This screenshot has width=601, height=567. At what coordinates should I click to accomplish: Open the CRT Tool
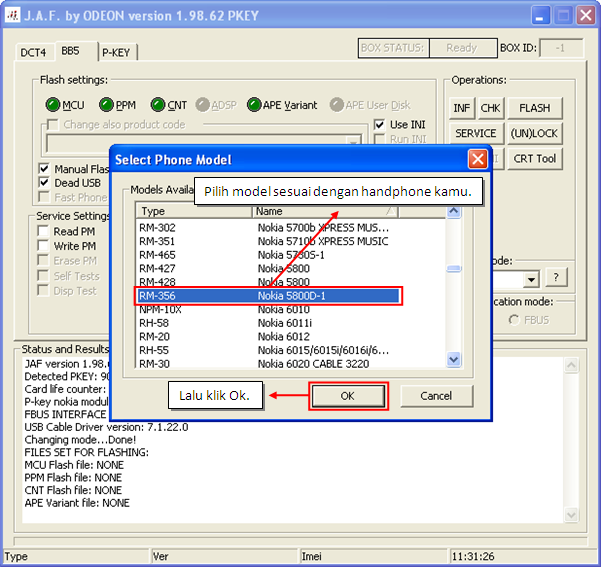click(x=535, y=159)
